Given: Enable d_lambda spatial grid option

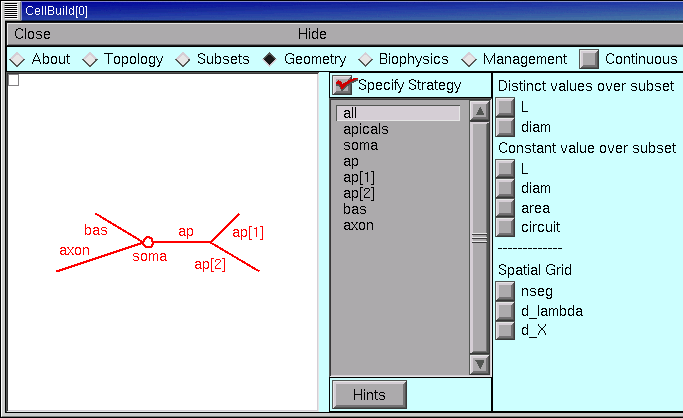Looking at the screenshot, I should (x=506, y=311).
